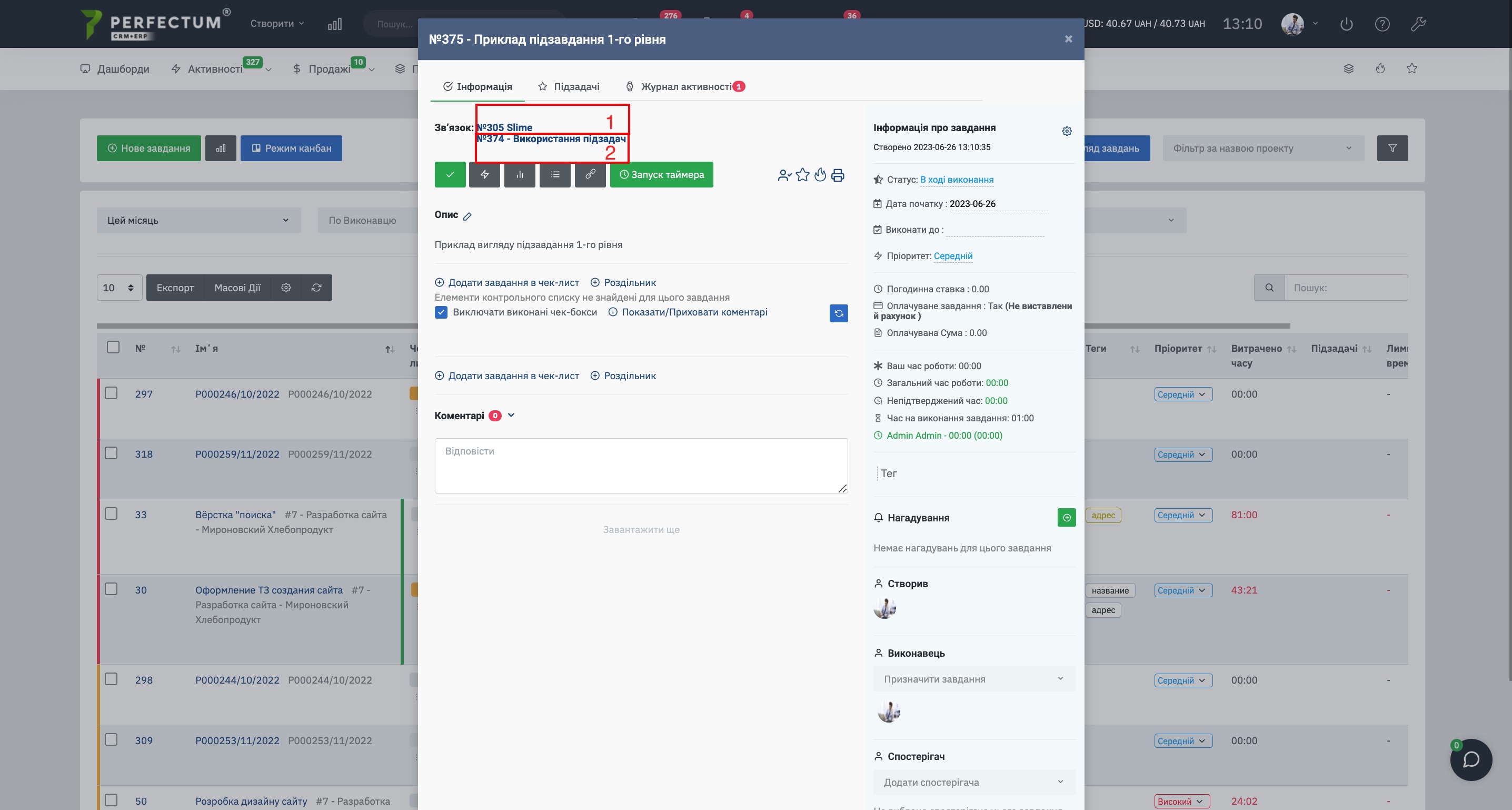The height and width of the screenshot is (810, 1512).
Task: Switch to Режим канбан view
Action: click(x=291, y=148)
